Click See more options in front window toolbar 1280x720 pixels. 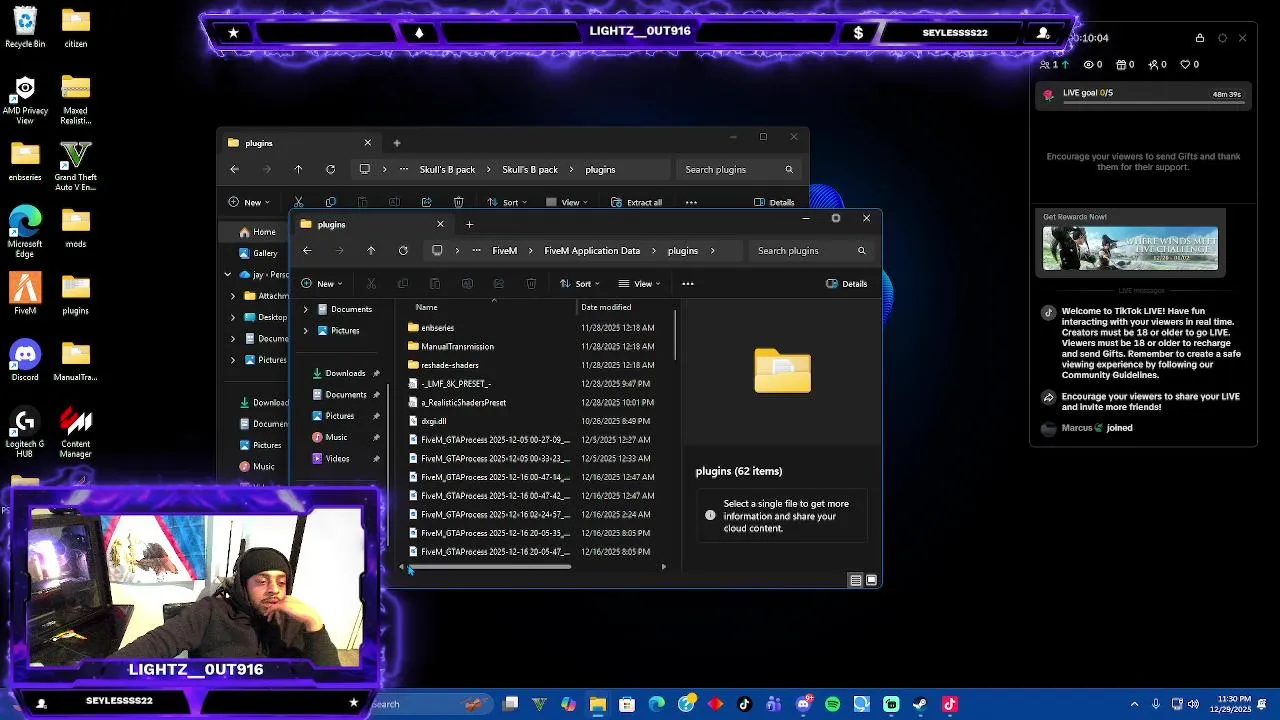[688, 284]
